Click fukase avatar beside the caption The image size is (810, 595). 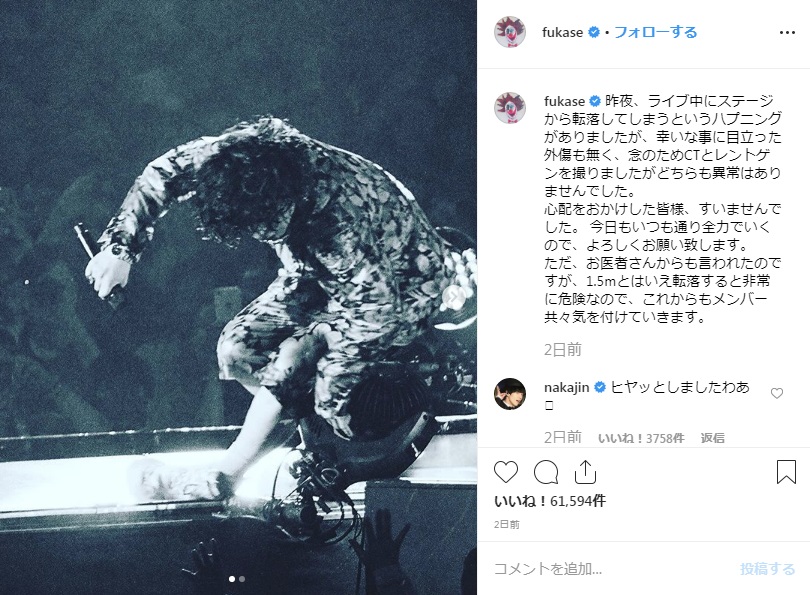coord(510,108)
